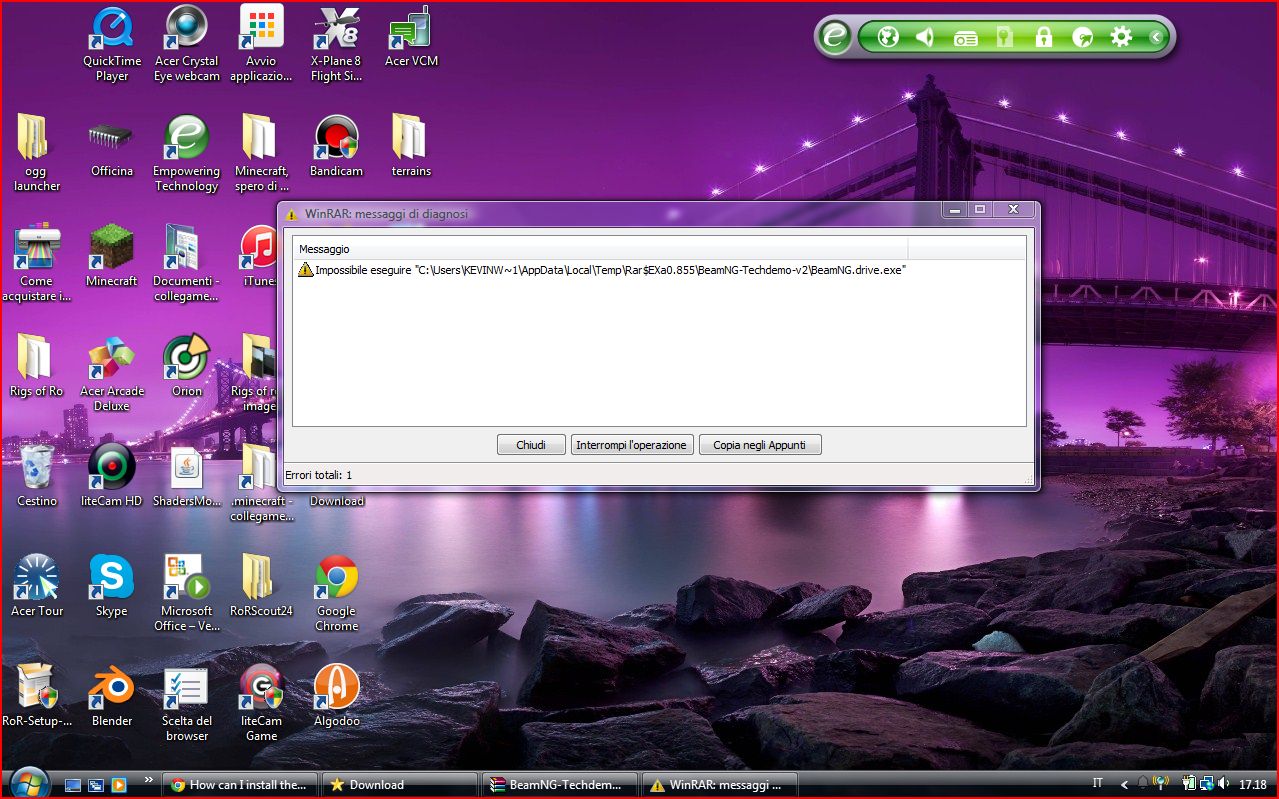Open the padlock security tool in Acer toolbar

coord(1043,38)
